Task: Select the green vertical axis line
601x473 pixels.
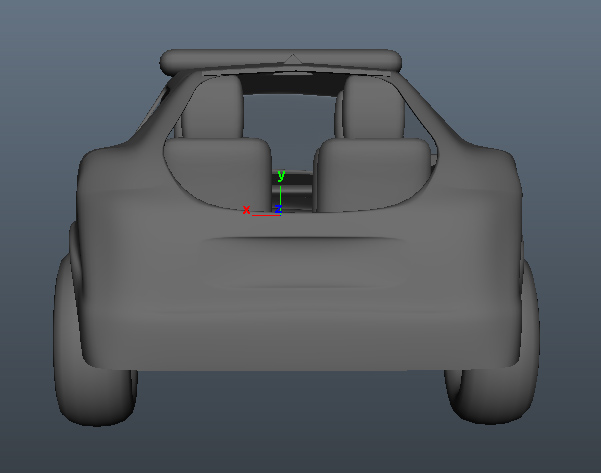Action: tap(280, 193)
